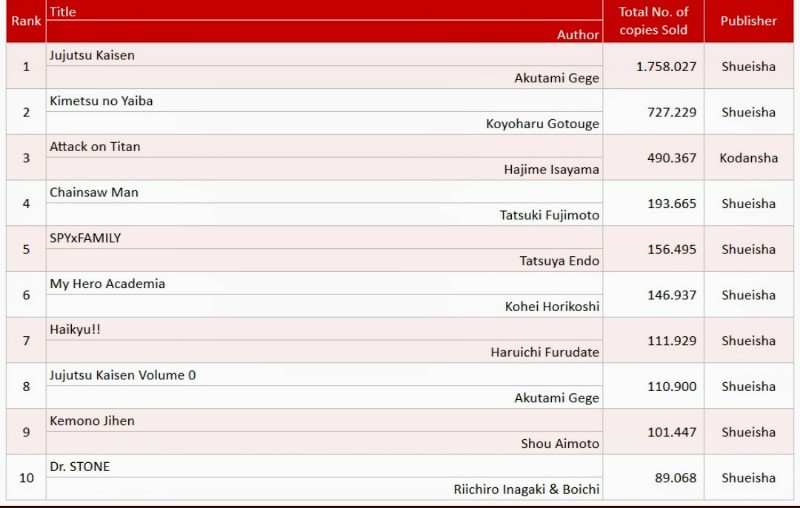
Task: Select the title 'Kimetsu no Yaiba'
Action: tap(101, 101)
